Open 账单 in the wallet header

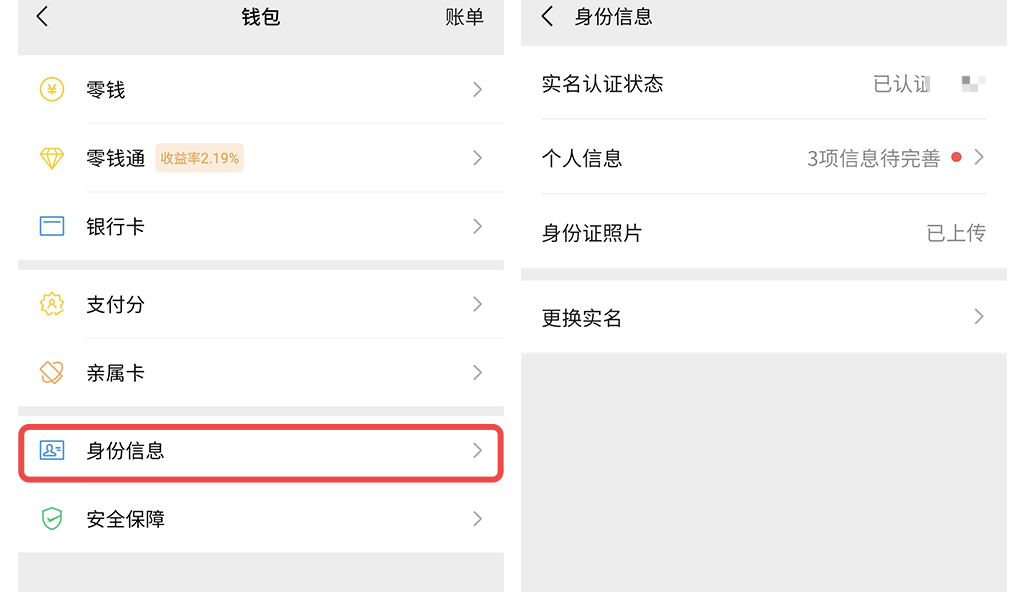point(464,17)
